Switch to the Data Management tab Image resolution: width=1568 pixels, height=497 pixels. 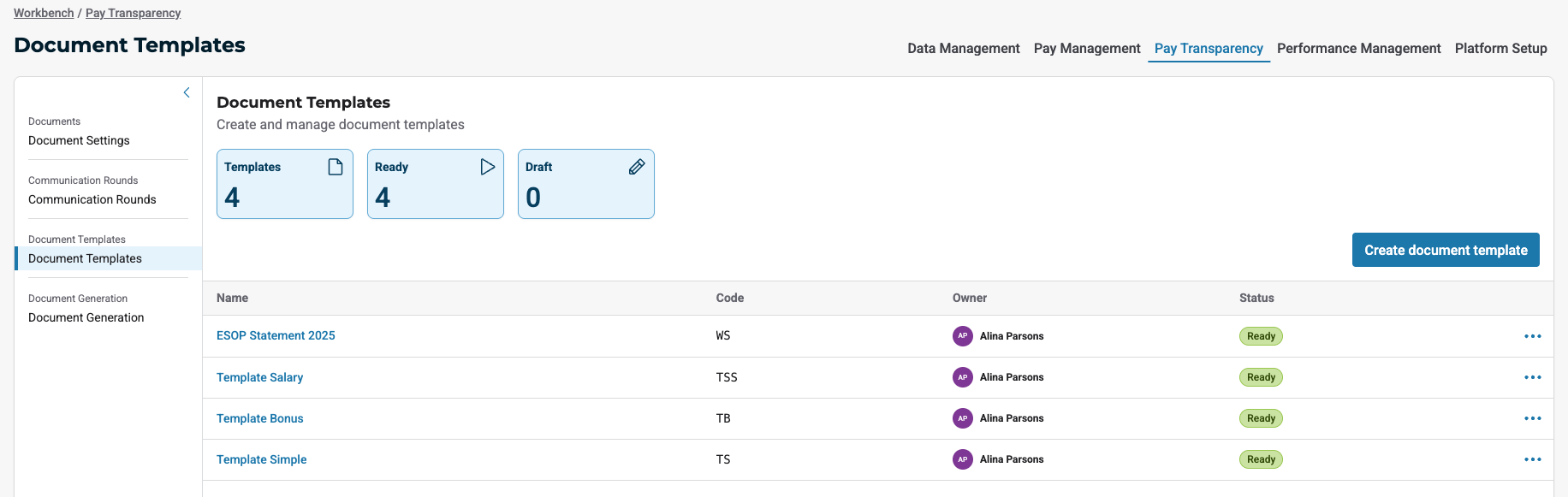(963, 49)
